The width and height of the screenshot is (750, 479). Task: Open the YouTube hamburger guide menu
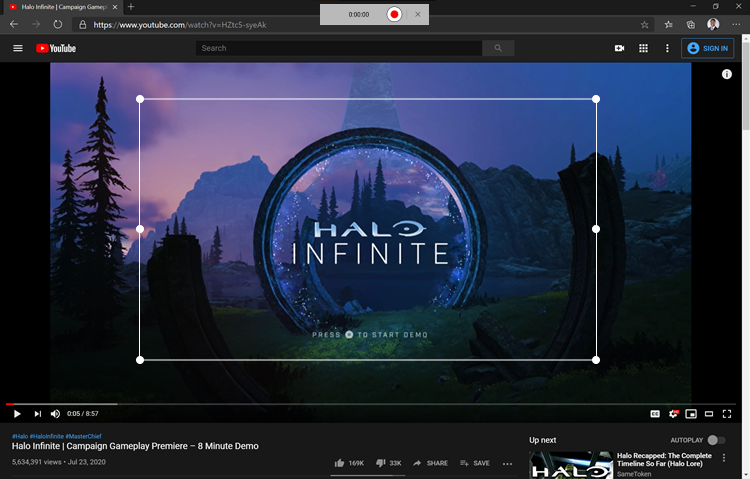click(x=17, y=48)
